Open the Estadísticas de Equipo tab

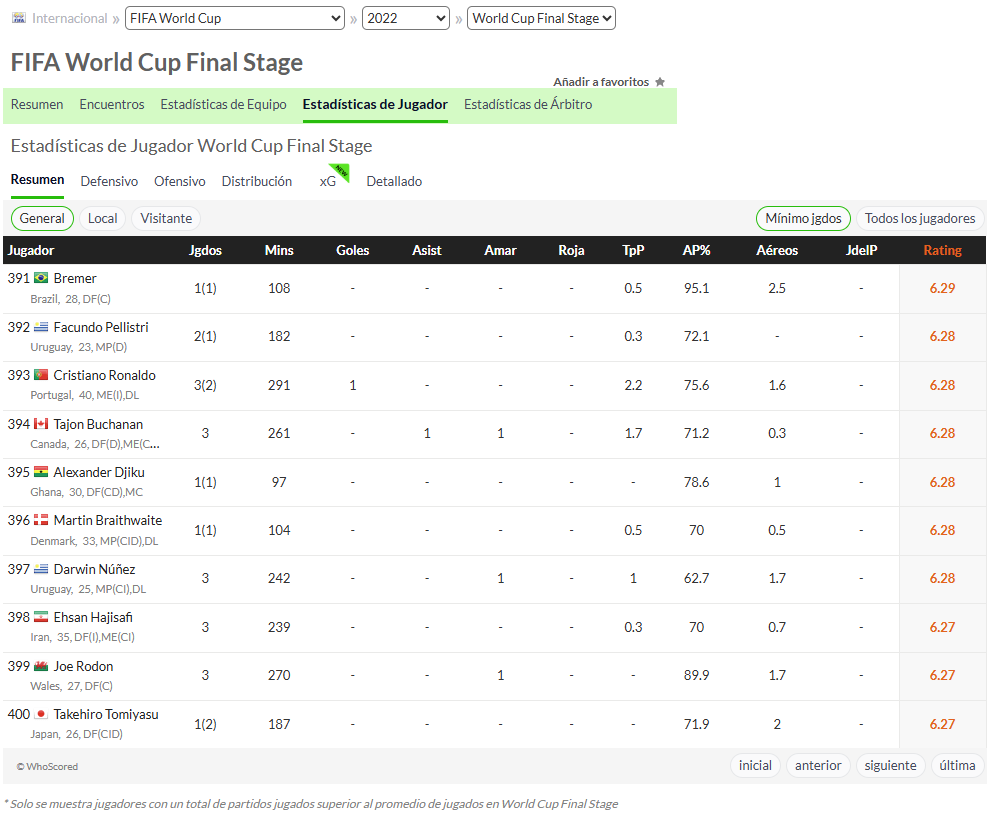223,104
